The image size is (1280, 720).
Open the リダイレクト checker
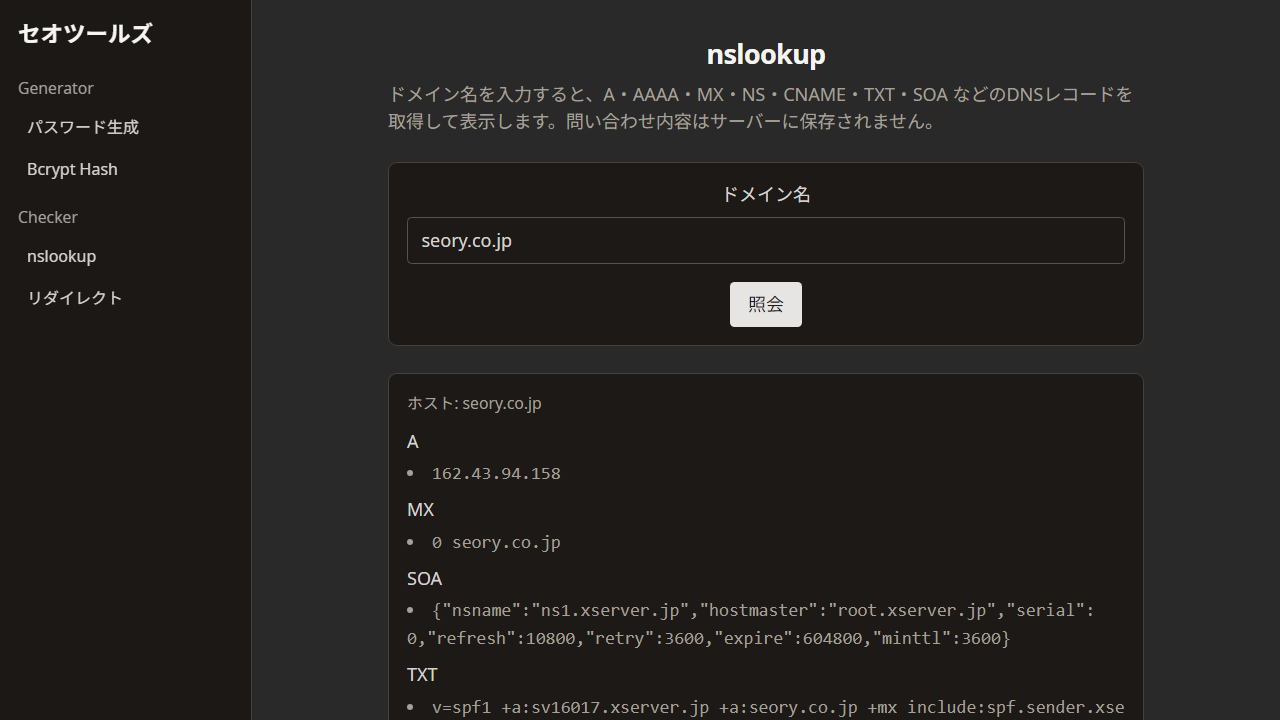coord(75,297)
